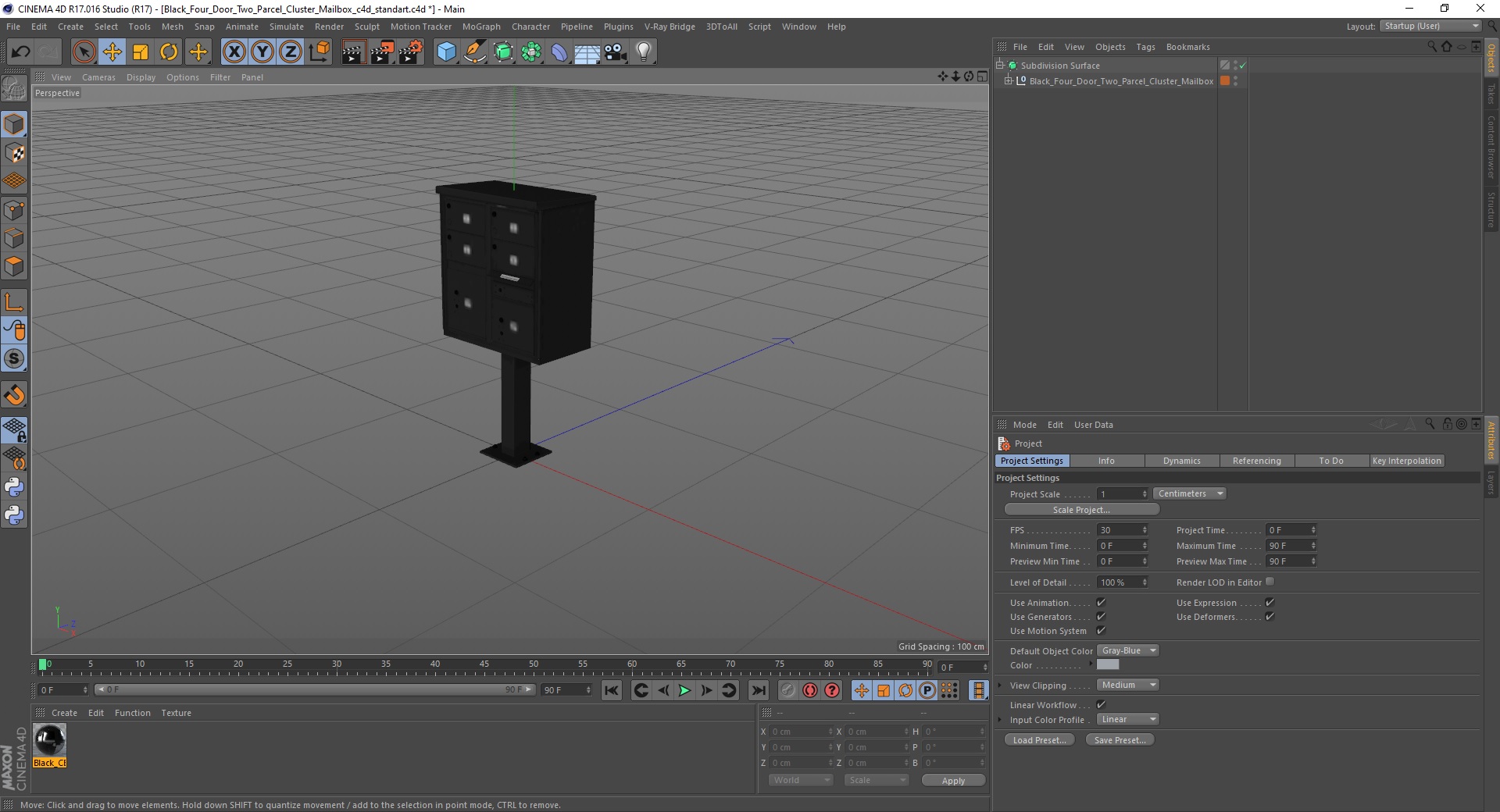1500x812 pixels.
Task: Activate the Scale tool in toolbar
Action: pos(141,52)
